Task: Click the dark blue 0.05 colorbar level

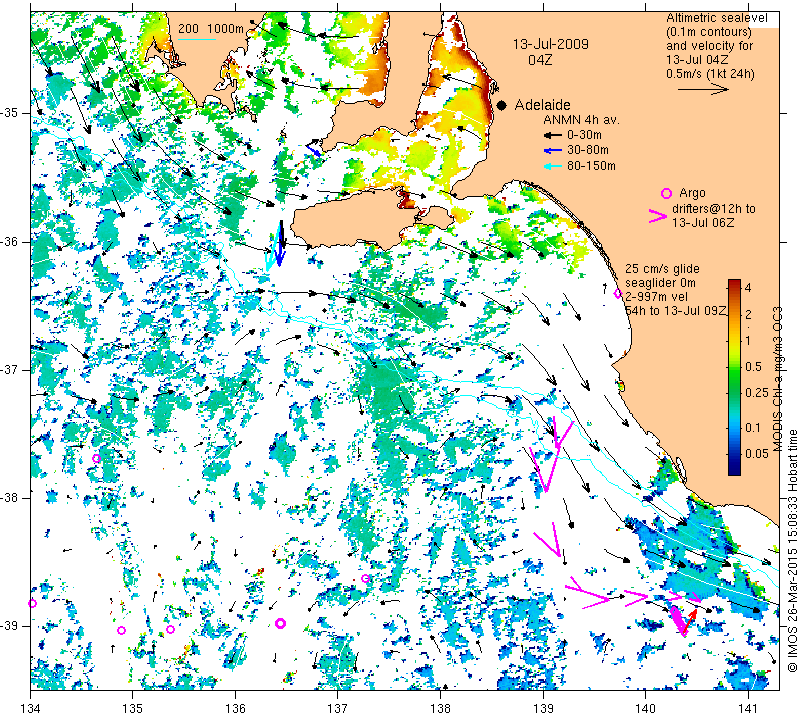Action: 734,454
